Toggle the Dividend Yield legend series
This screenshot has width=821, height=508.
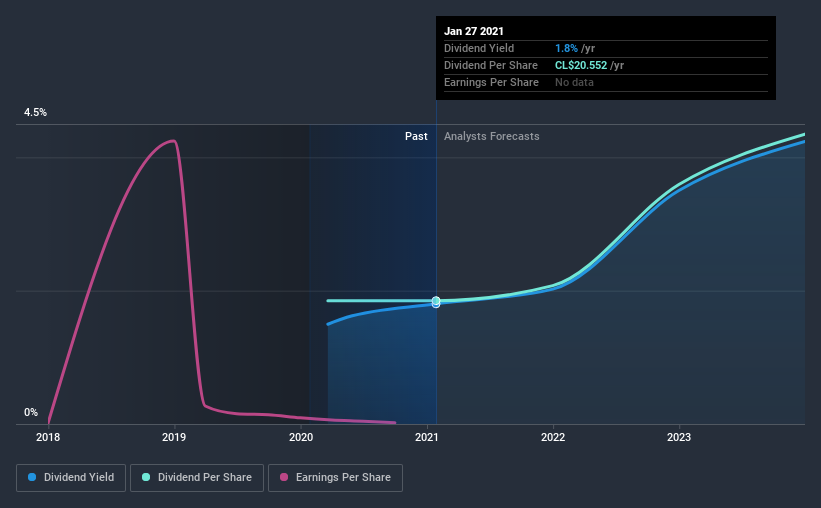click(71, 478)
